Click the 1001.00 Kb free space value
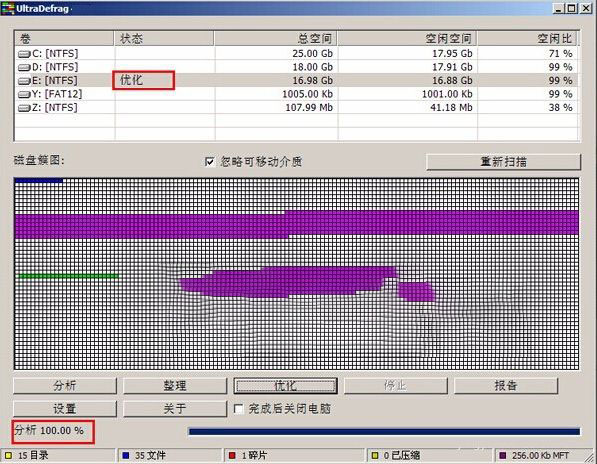The width and height of the screenshot is (597, 464). pyautogui.click(x=447, y=94)
